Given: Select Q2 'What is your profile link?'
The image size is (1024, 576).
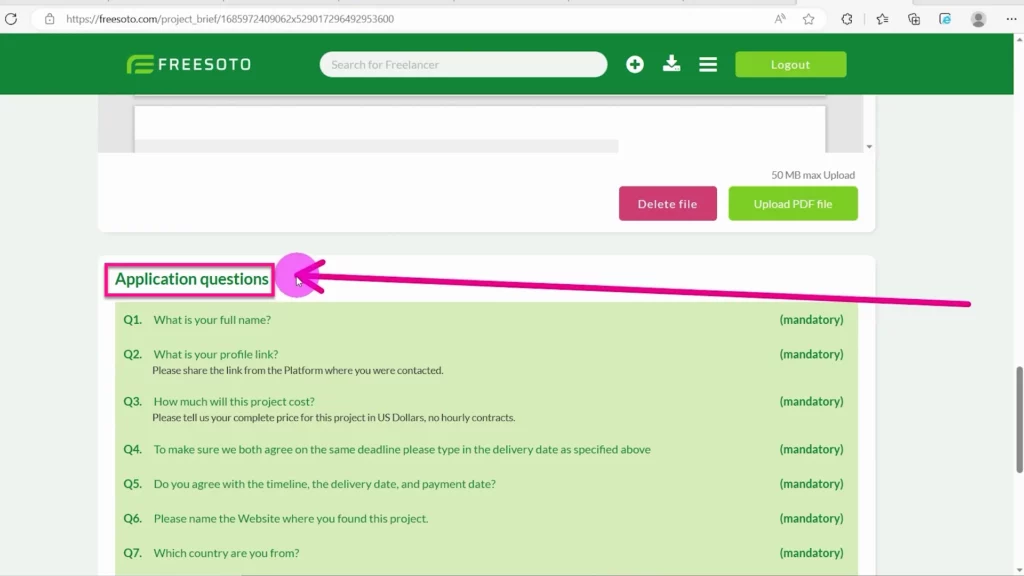Looking at the screenshot, I should 216,354.
